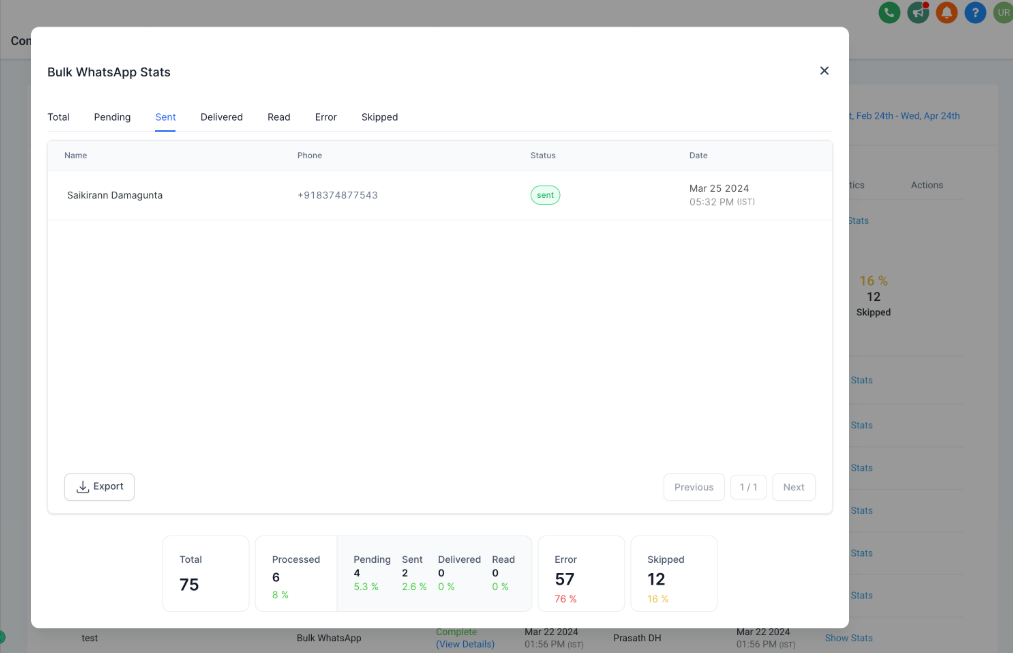Click Bulk WhatsApp cell in background row

click(x=329, y=638)
